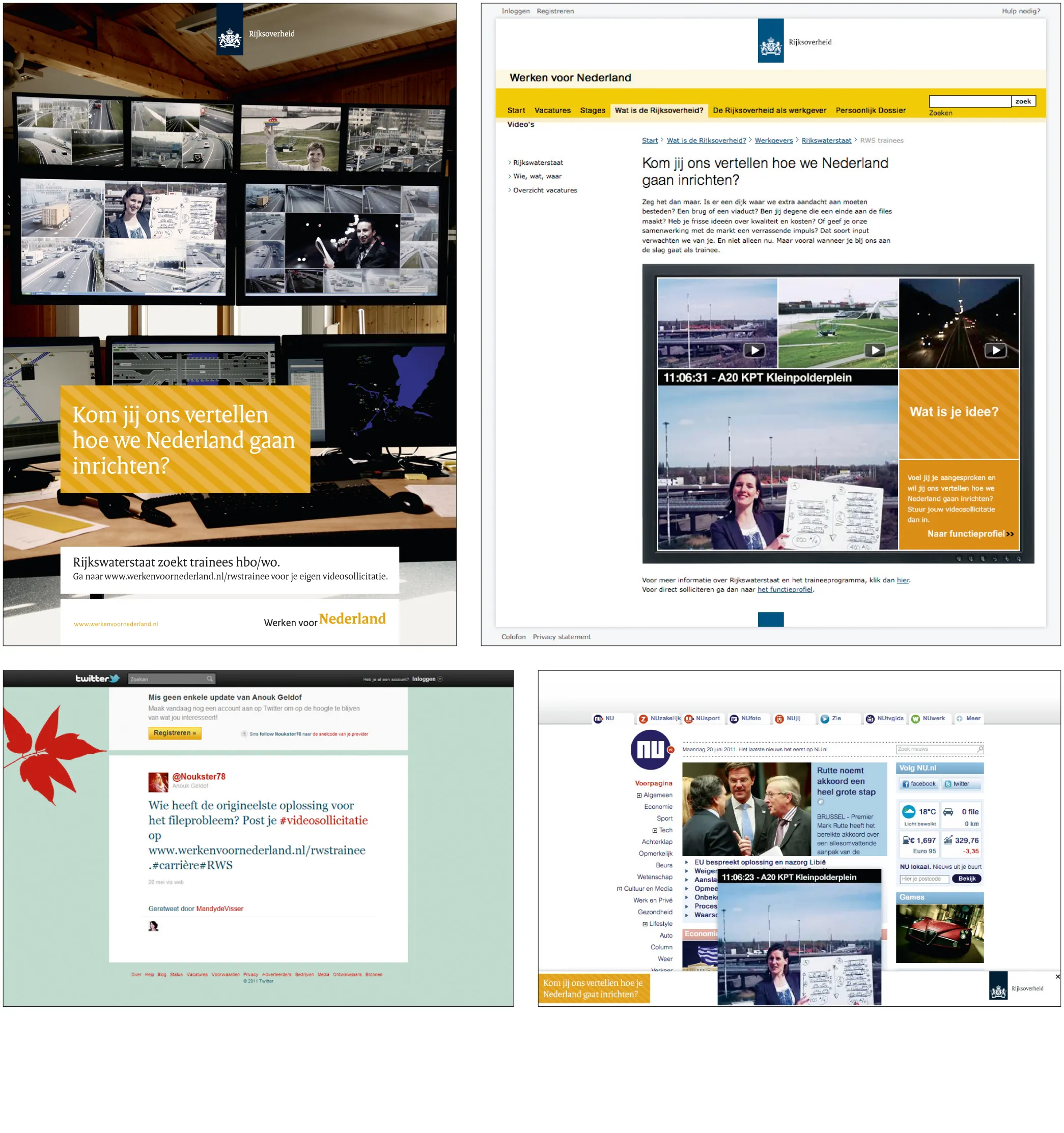Open the Colofon footer link
Screen dimensions: 1064x1133
[514, 637]
